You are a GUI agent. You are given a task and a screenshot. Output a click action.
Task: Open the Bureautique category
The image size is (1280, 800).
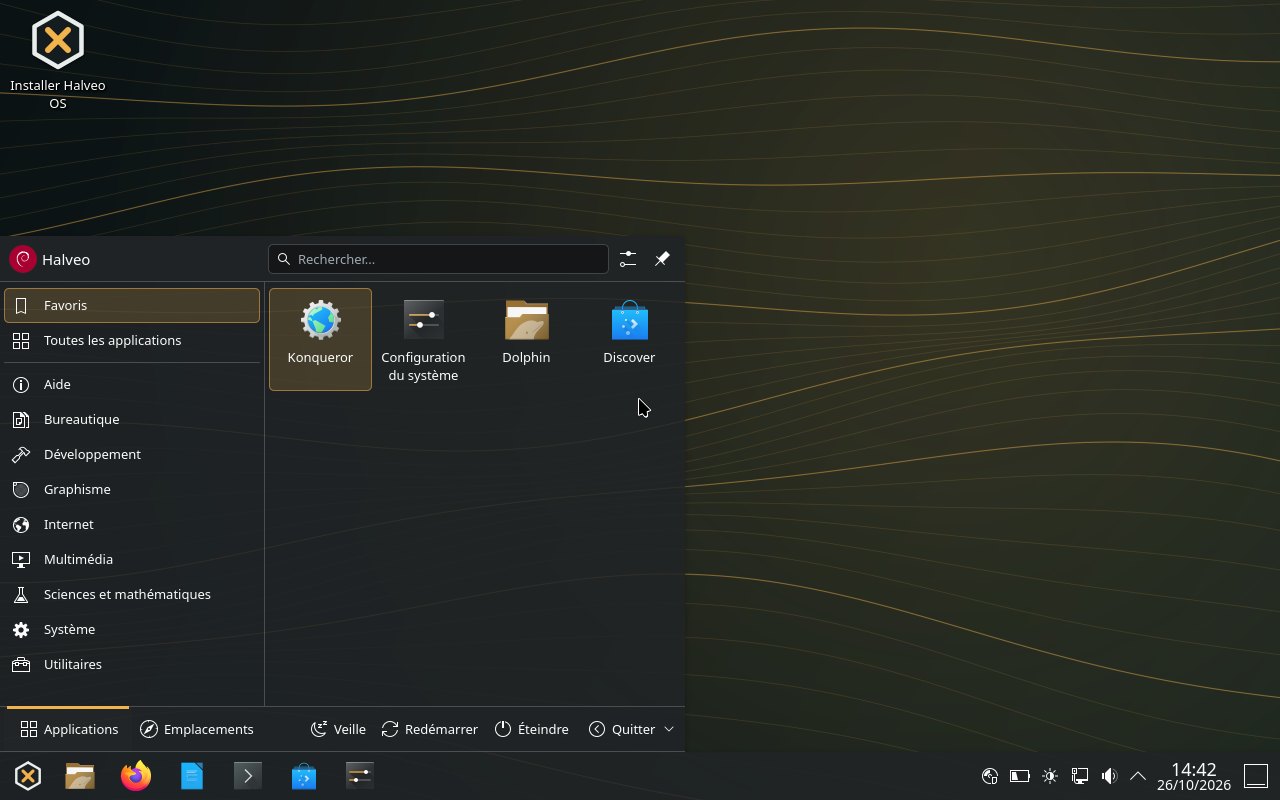click(132, 419)
